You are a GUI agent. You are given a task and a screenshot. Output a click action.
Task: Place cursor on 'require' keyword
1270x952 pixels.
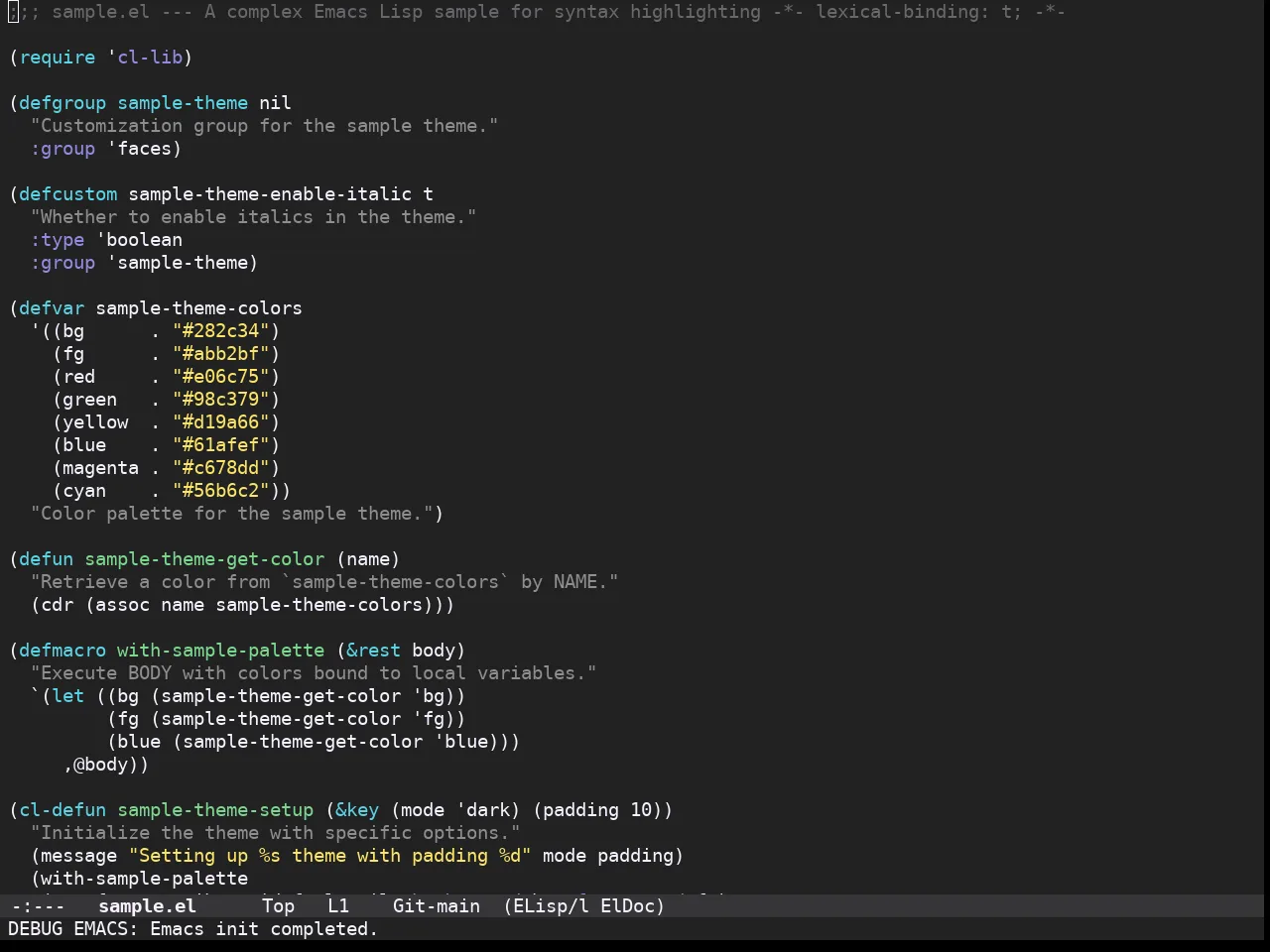58,58
